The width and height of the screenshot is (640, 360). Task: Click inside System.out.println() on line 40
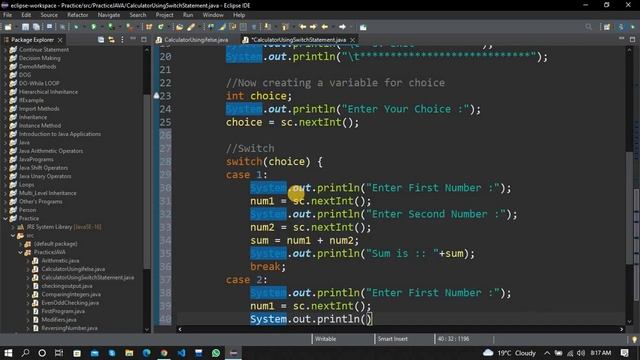(369, 319)
